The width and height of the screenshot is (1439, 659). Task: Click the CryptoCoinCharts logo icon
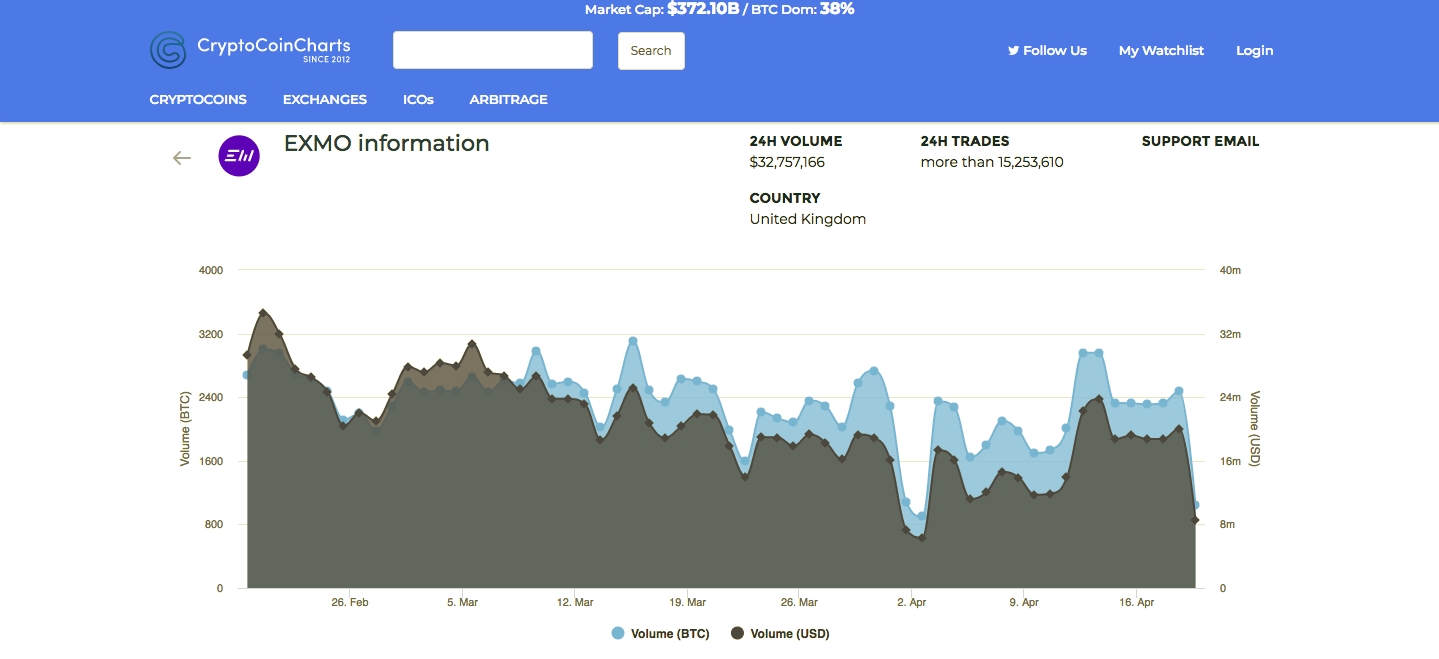click(168, 50)
